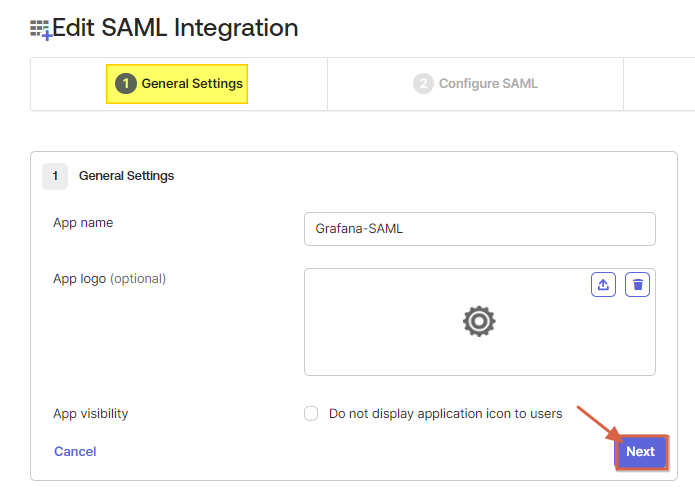695x502 pixels.
Task: Select the empty third step tab
Action: [658, 84]
